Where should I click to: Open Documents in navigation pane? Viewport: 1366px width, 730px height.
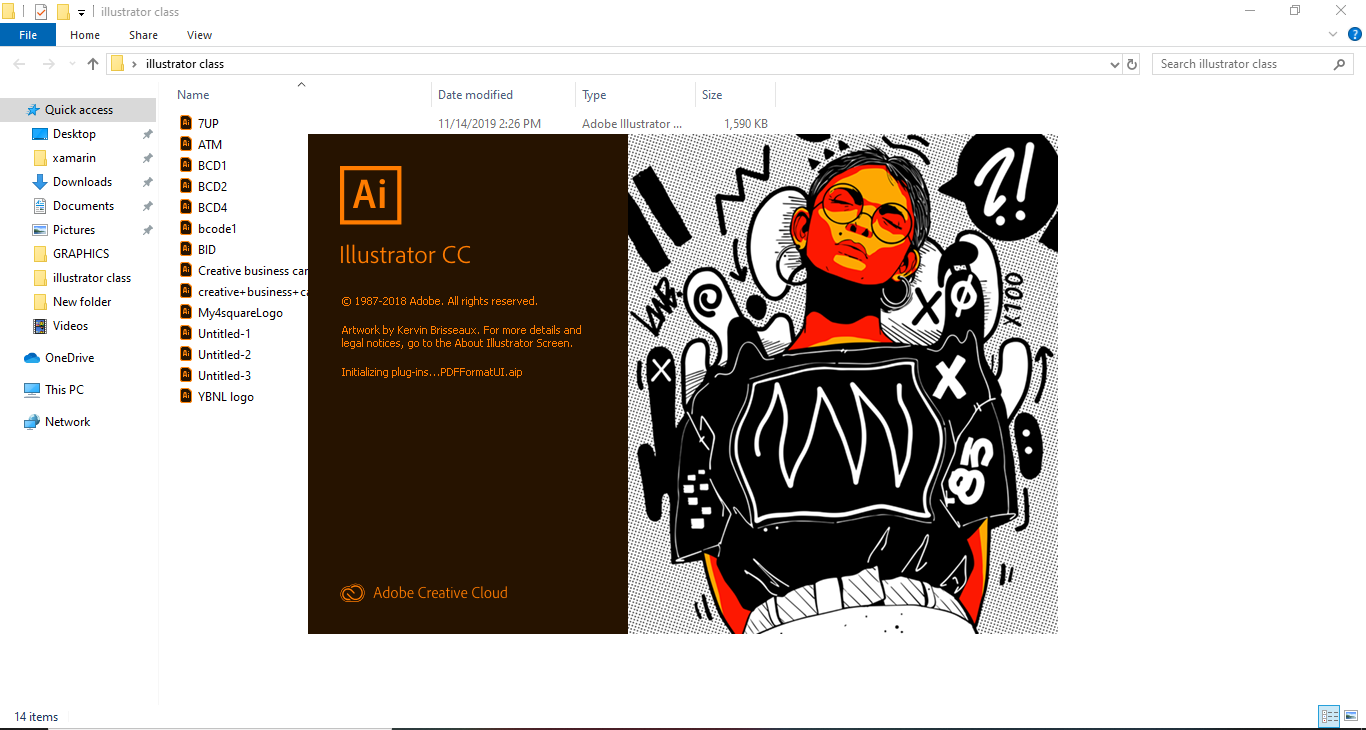point(83,206)
